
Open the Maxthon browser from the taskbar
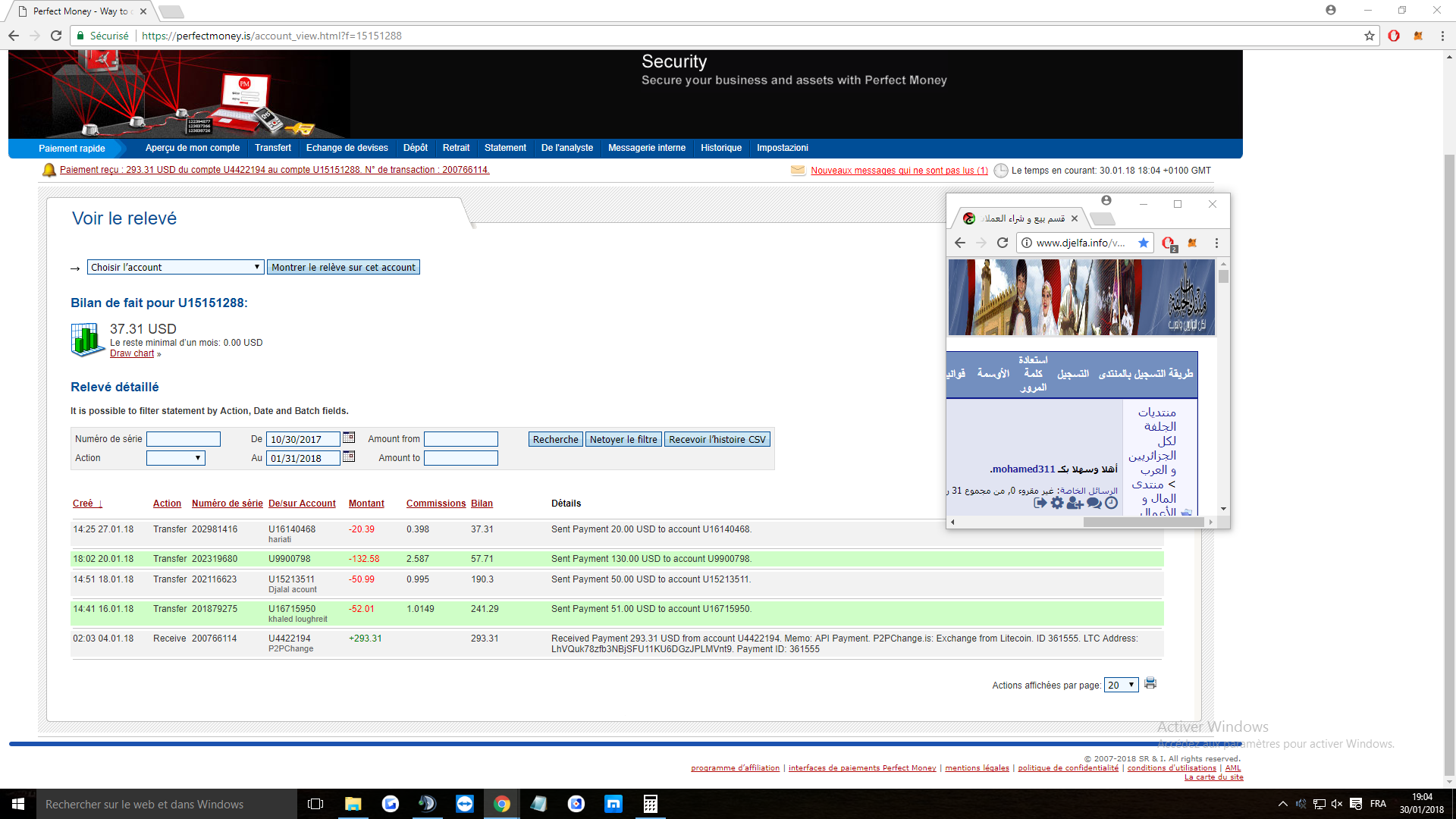tap(613, 804)
